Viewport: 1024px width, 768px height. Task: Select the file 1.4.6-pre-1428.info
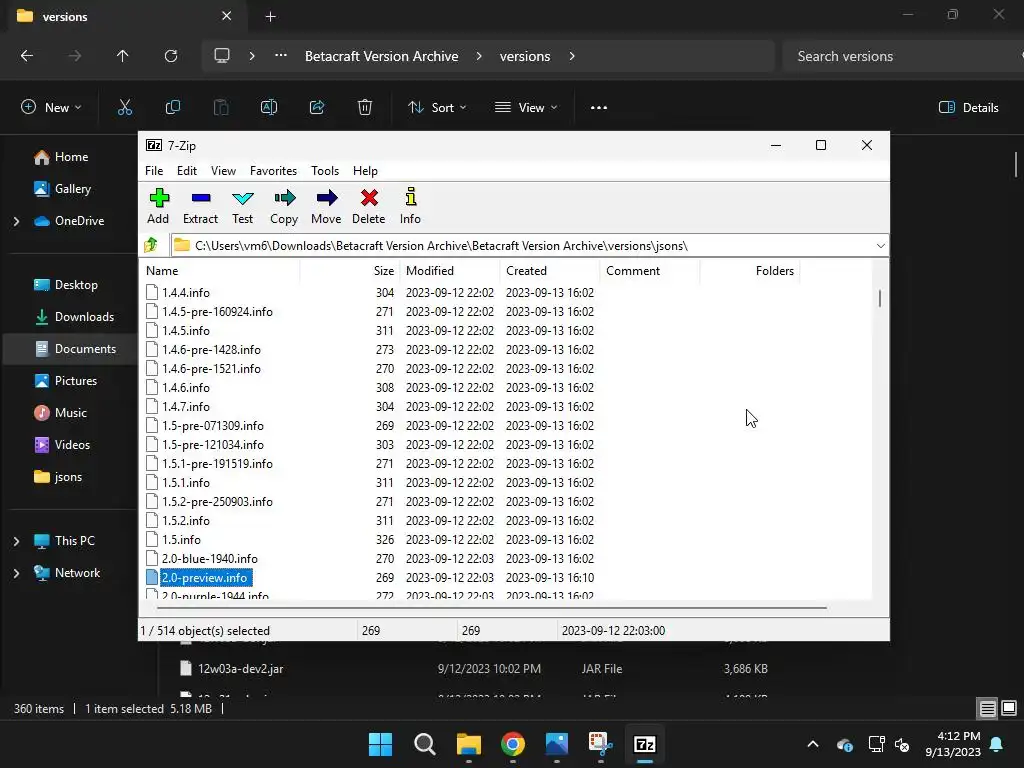click(x=211, y=349)
